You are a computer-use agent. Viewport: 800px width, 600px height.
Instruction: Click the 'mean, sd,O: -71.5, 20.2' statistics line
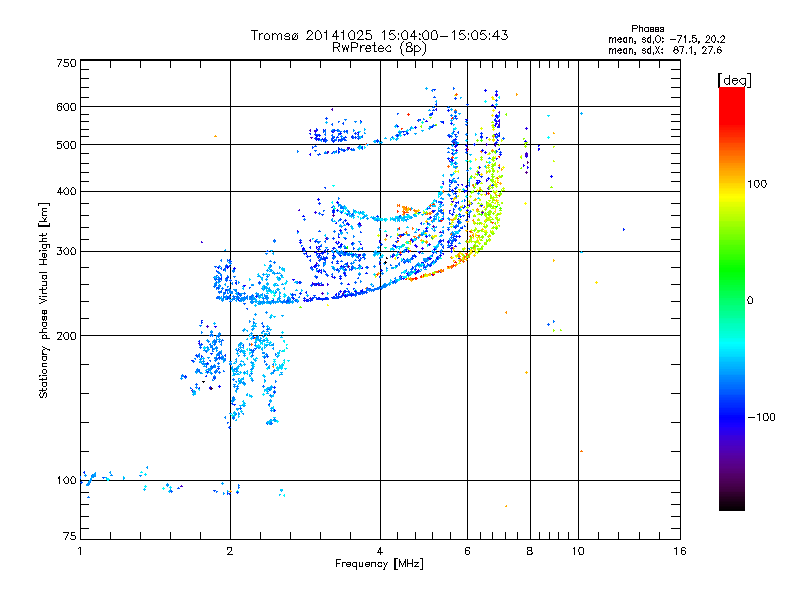coord(667,39)
